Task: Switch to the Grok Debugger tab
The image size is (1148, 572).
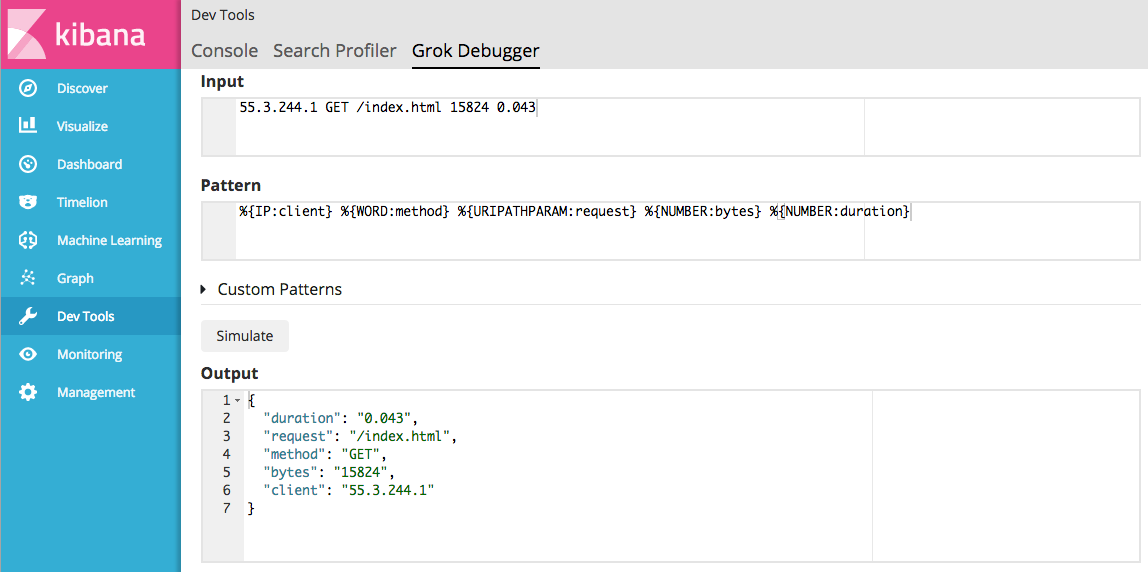Action: (x=476, y=51)
